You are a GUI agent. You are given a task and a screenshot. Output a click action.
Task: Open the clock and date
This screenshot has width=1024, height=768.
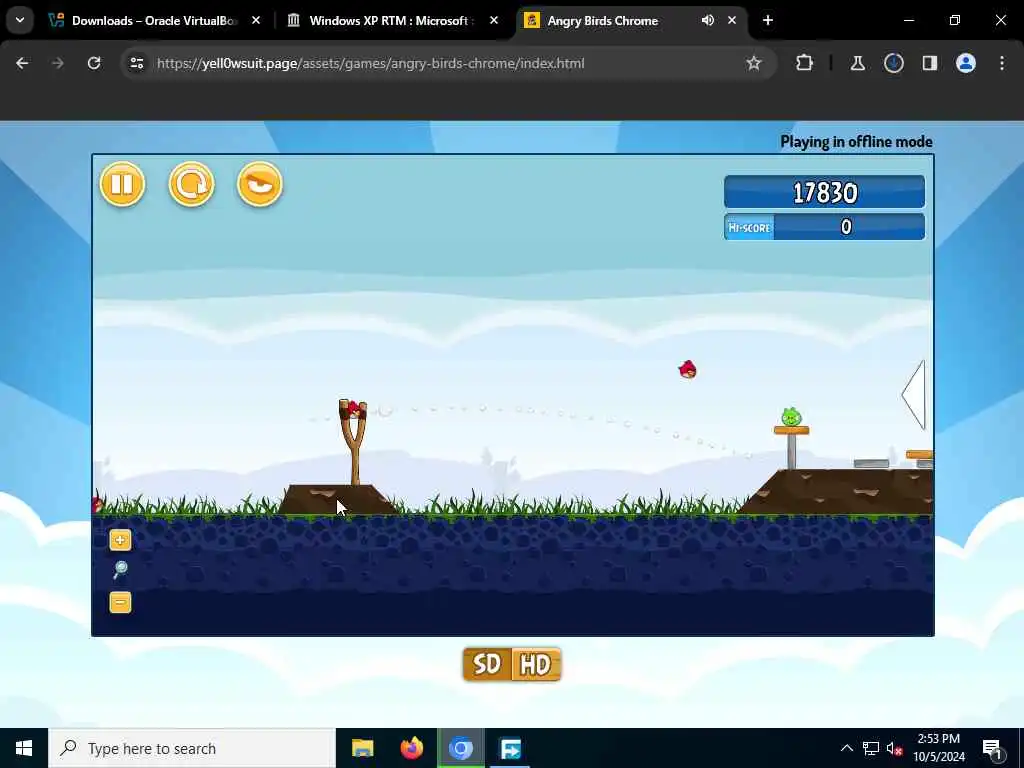(x=938, y=748)
